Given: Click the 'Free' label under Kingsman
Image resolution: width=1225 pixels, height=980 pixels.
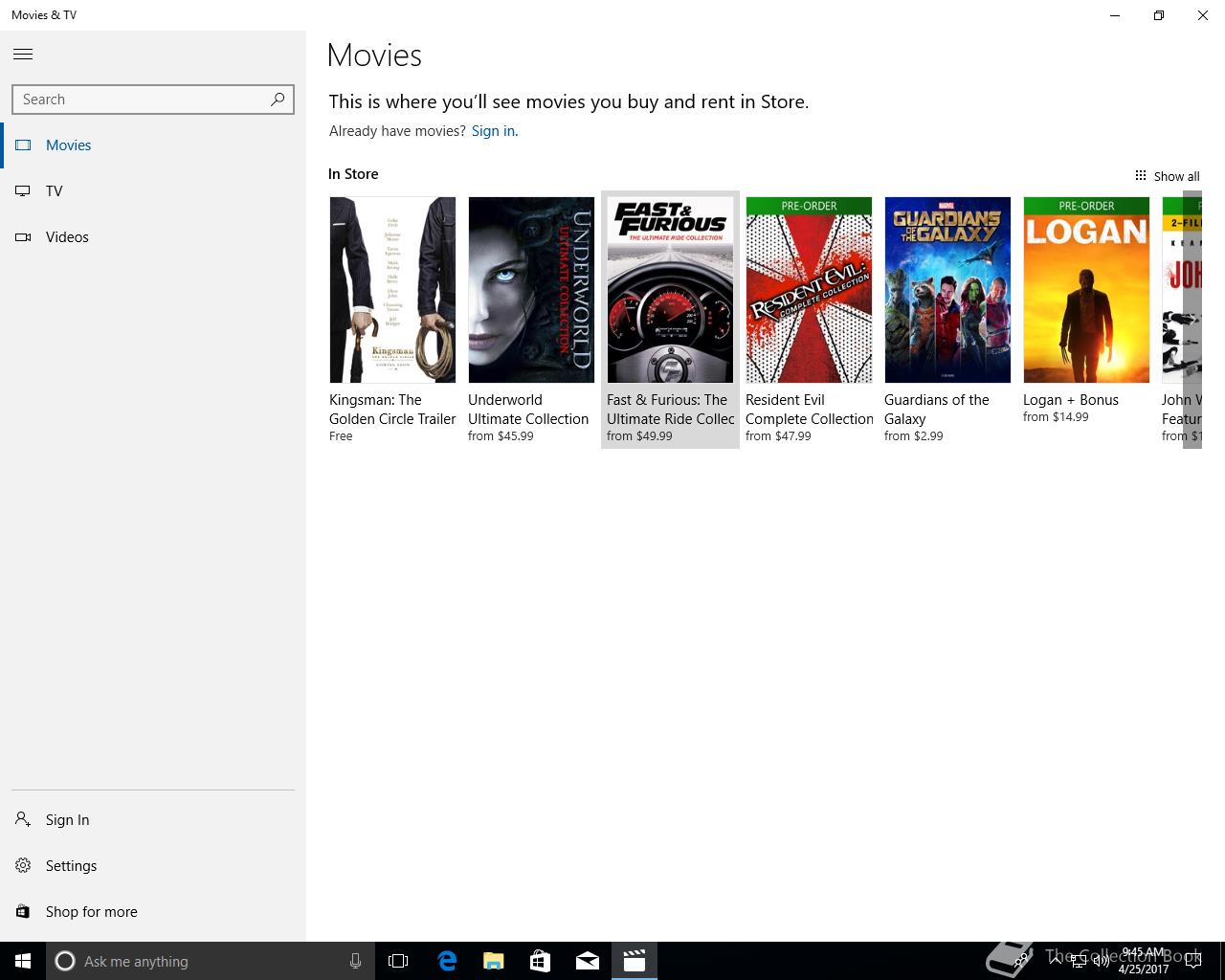Looking at the screenshot, I should [341, 436].
